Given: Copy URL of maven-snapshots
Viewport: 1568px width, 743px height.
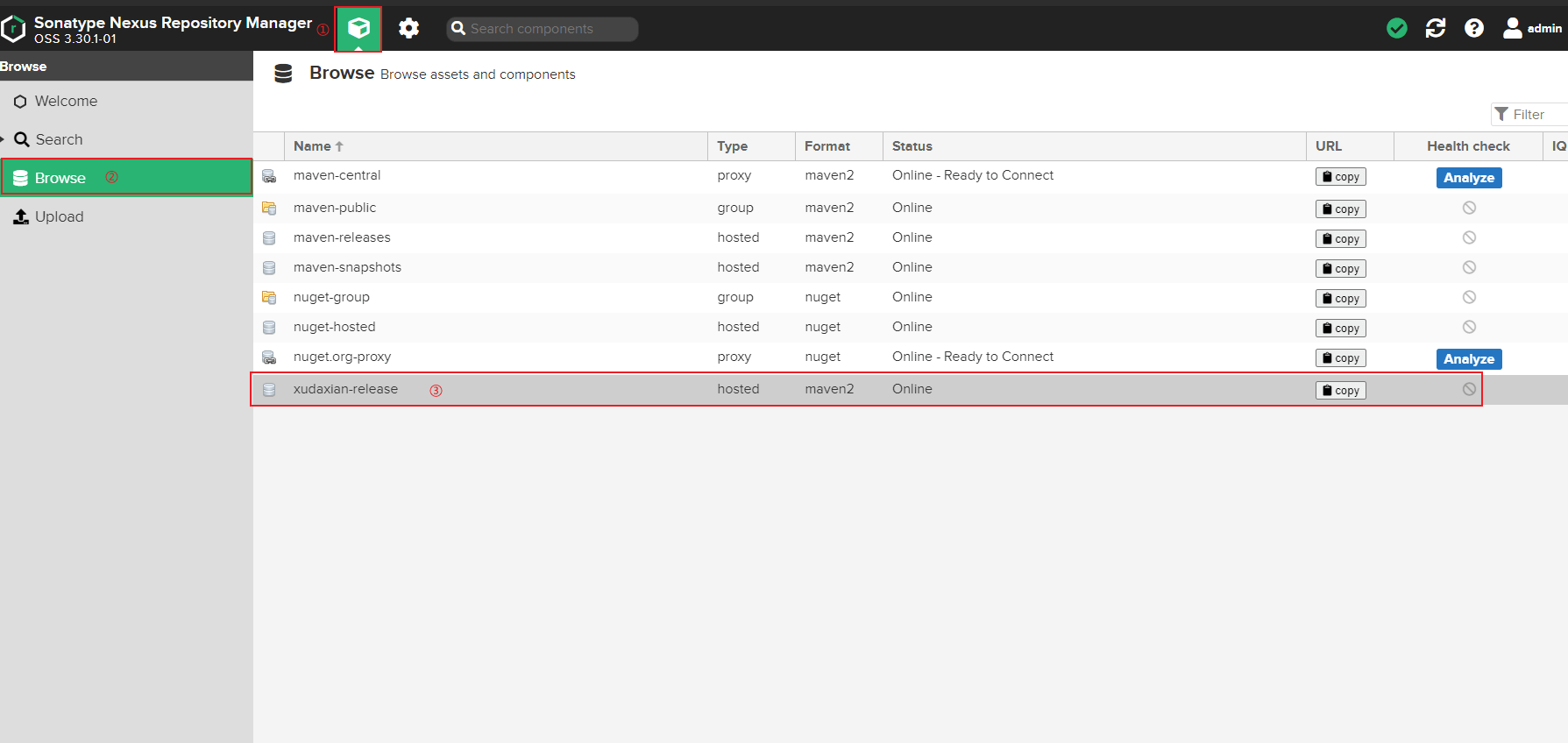Looking at the screenshot, I should [1340, 269].
